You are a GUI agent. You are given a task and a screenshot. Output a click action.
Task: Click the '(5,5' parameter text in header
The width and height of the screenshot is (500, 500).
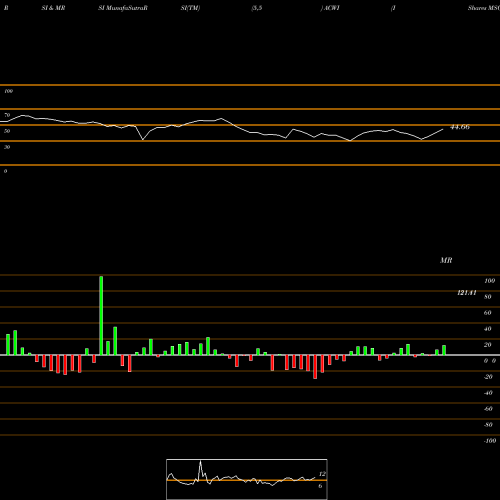coord(257,8)
